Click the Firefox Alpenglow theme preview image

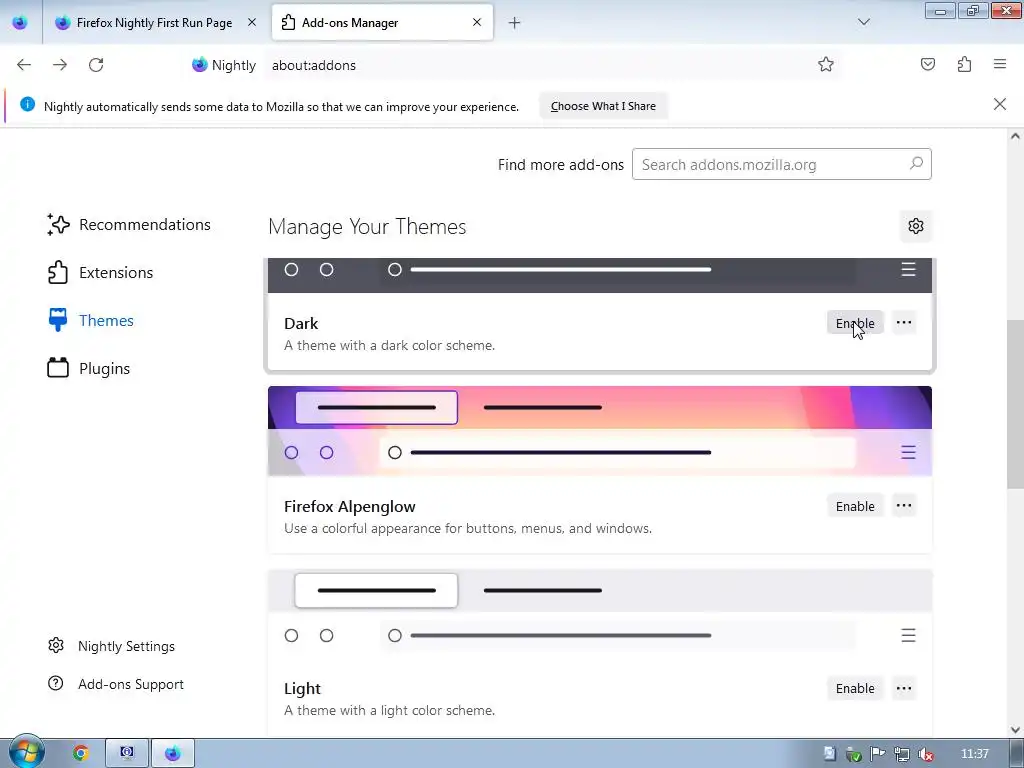[x=600, y=430]
